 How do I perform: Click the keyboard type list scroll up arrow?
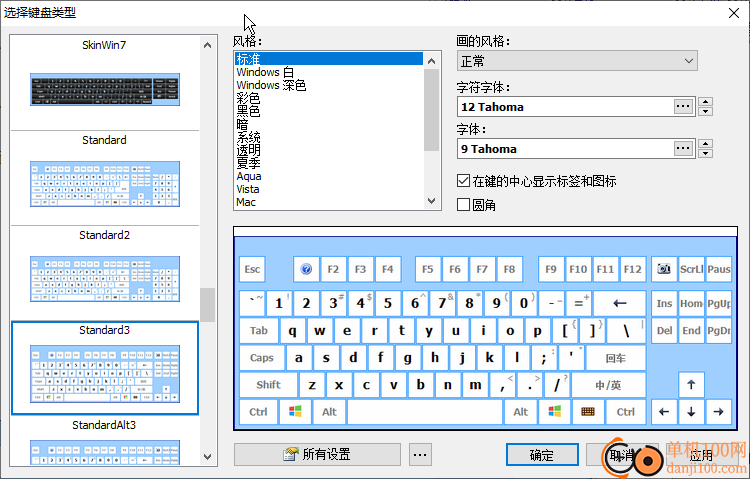point(207,45)
